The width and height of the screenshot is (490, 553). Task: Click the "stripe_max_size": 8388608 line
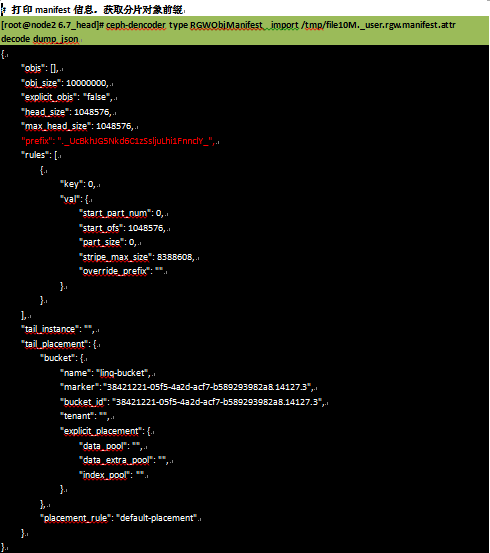[138, 257]
